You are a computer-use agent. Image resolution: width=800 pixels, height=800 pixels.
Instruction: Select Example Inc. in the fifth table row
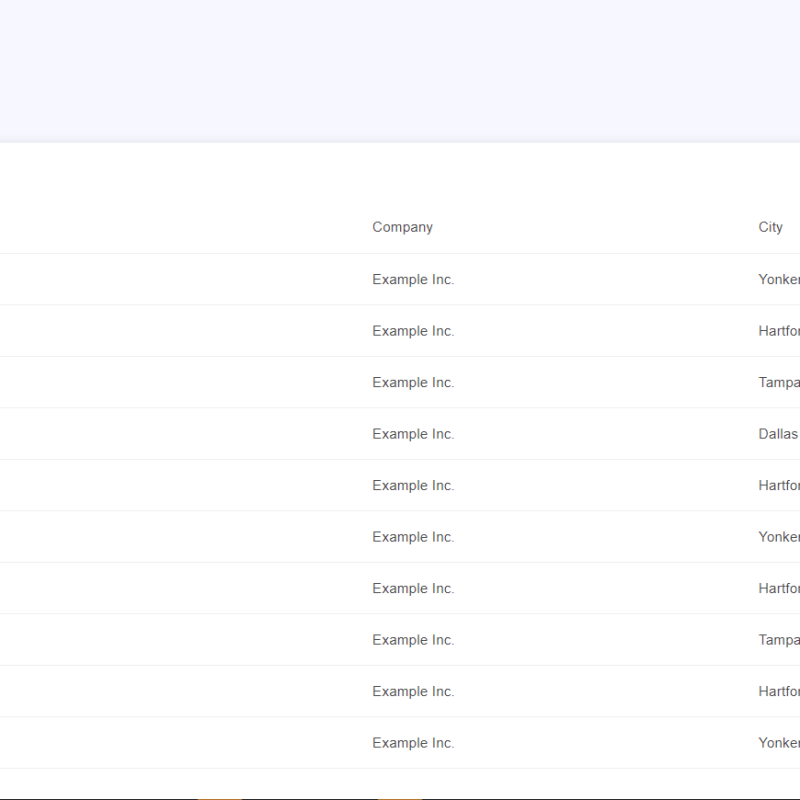point(413,486)
